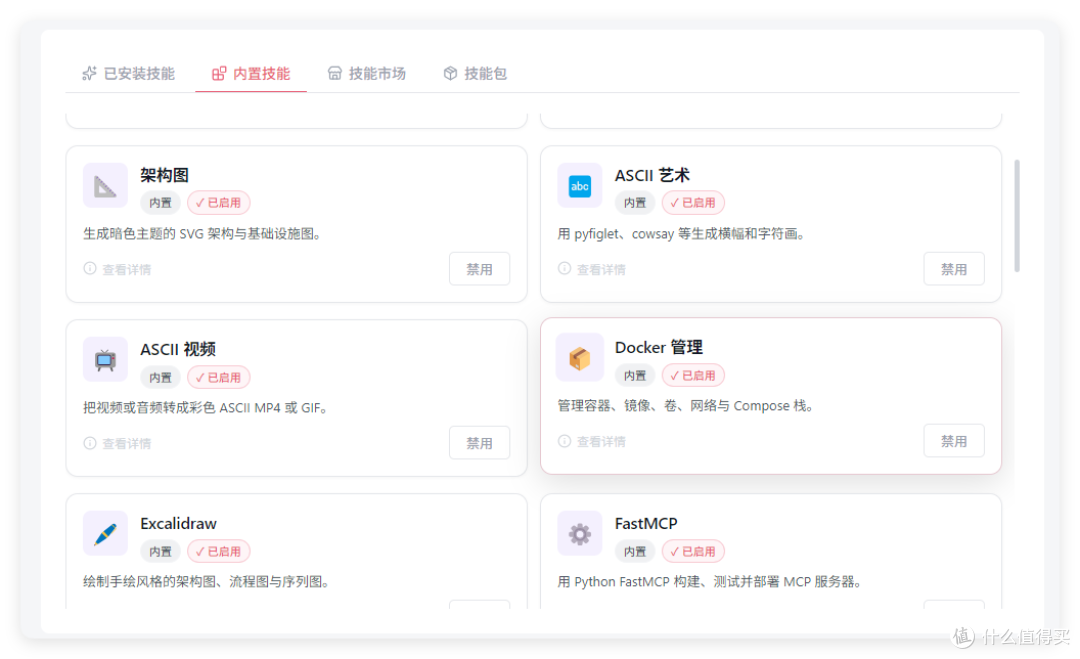View details (查看详情) of ASCII 视频
This screenshot has height=659, width=1080.
tap(118, 443)
